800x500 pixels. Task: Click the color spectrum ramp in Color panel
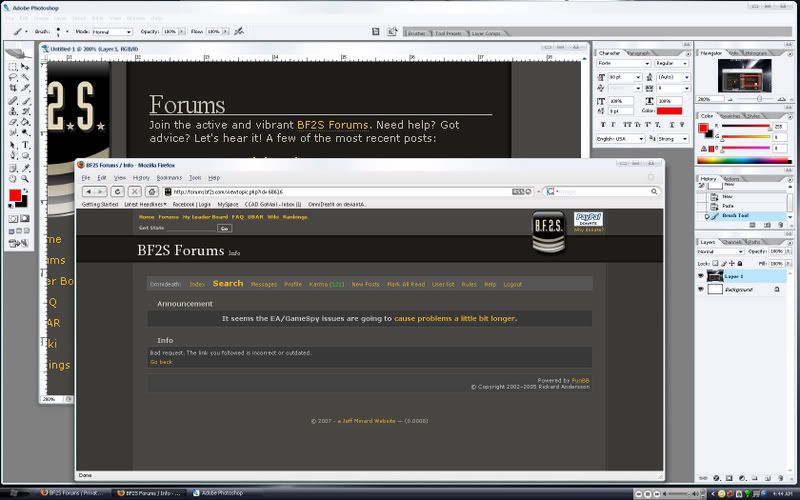(743, 161)
